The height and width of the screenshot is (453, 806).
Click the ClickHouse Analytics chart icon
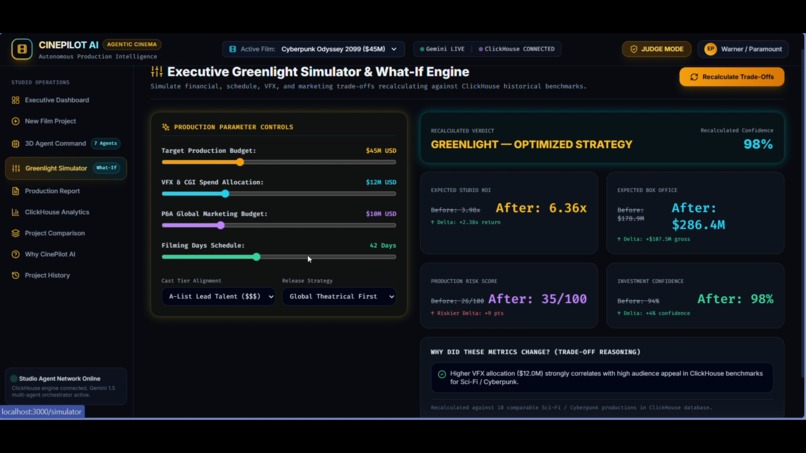click(15, 212)
